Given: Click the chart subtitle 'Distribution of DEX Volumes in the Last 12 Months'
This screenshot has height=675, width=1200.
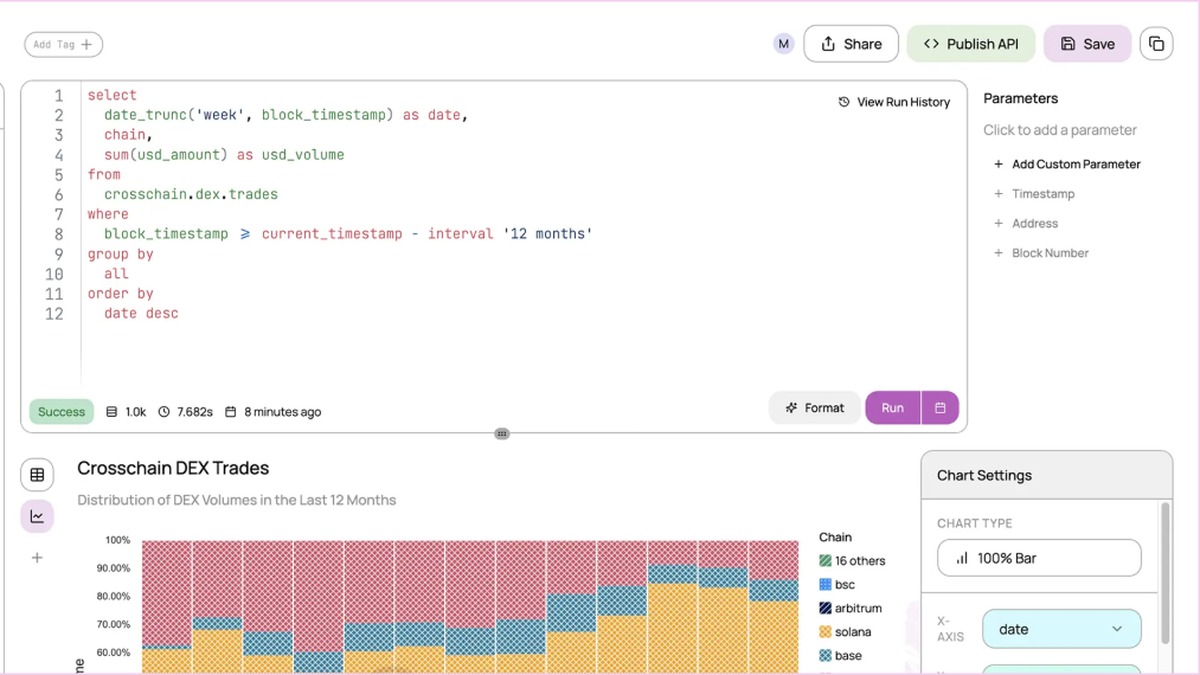Looking at the screenshot, I should 237,500.
